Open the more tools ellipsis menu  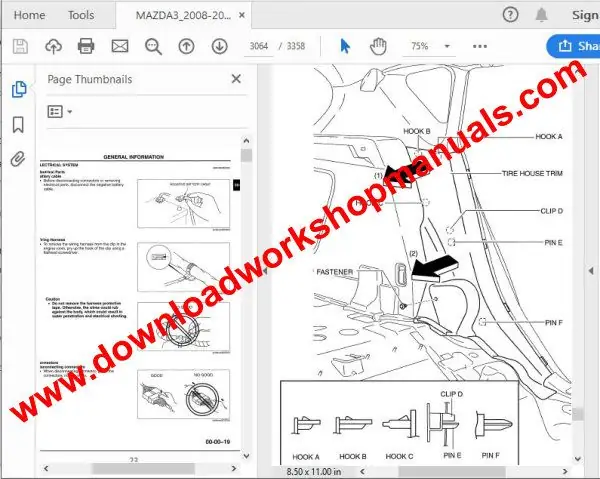tap(480, 46)
